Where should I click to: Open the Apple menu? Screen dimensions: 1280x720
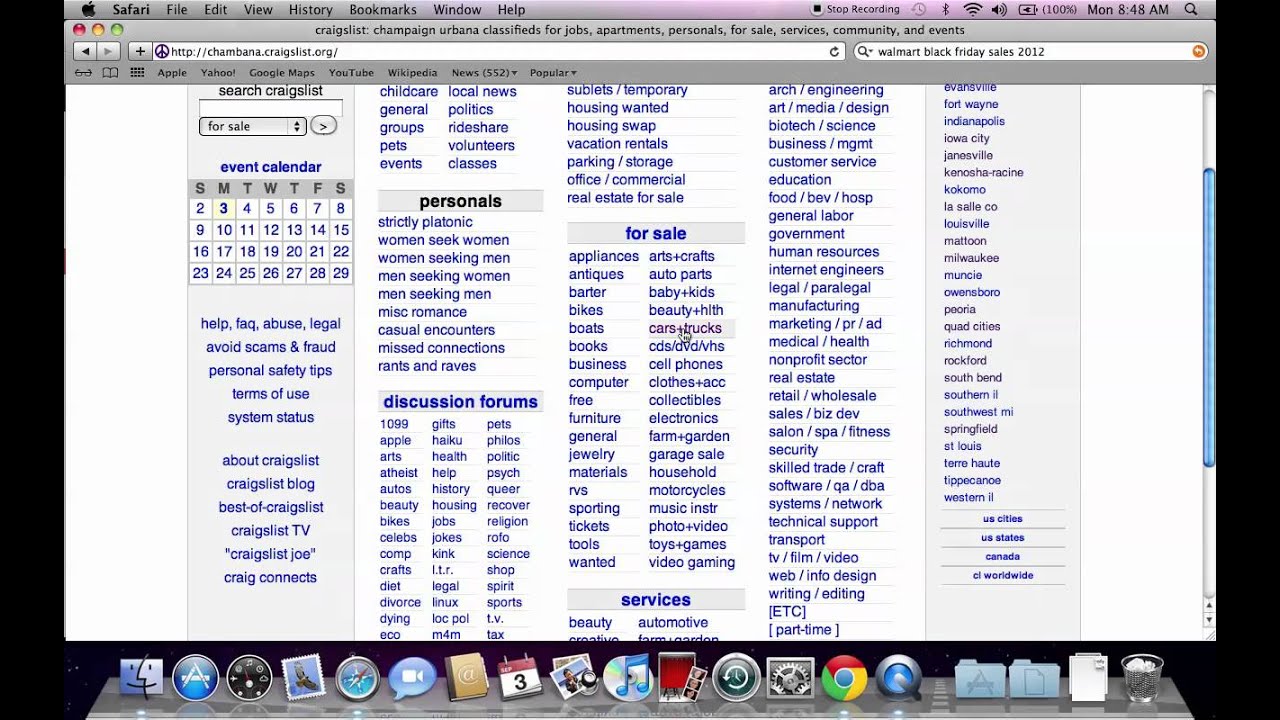point(88,9)
